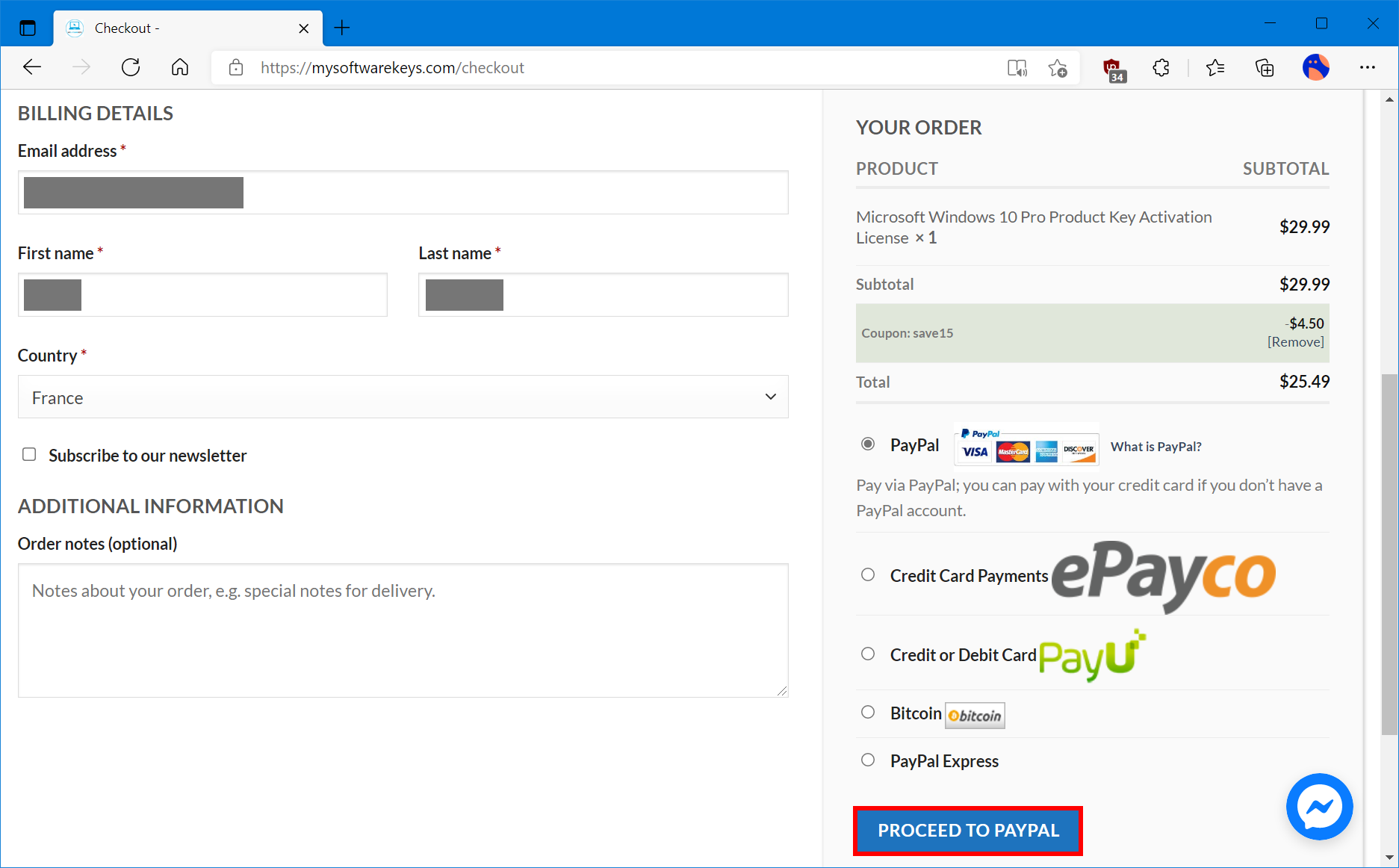Open the What is PayPal link
This screenshot has height=868, width=1399.
[1156, 447]
